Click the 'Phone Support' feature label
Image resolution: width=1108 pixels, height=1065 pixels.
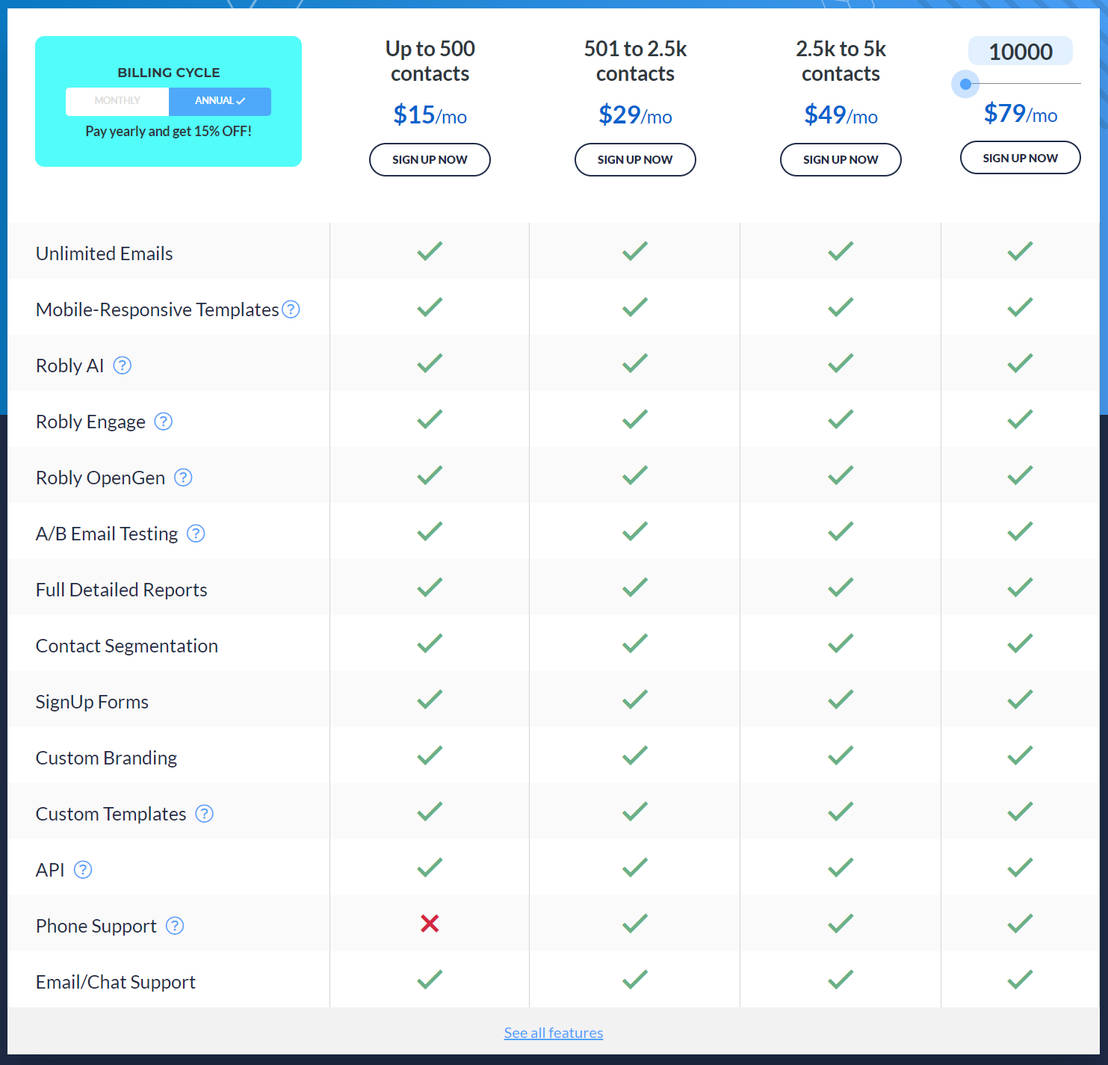click(96, 926)
